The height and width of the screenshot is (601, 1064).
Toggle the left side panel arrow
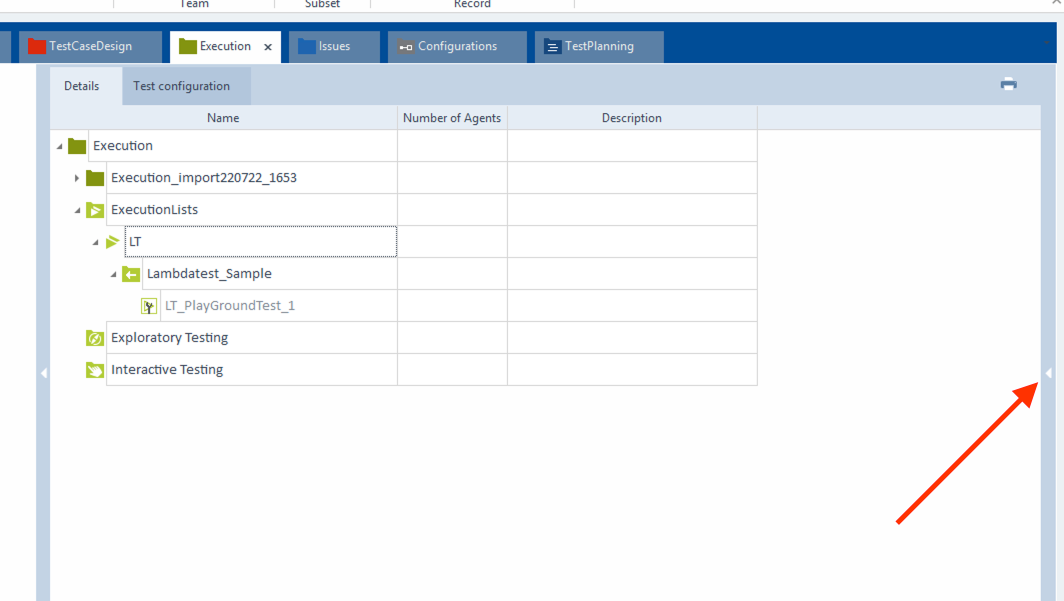point(43,373)
